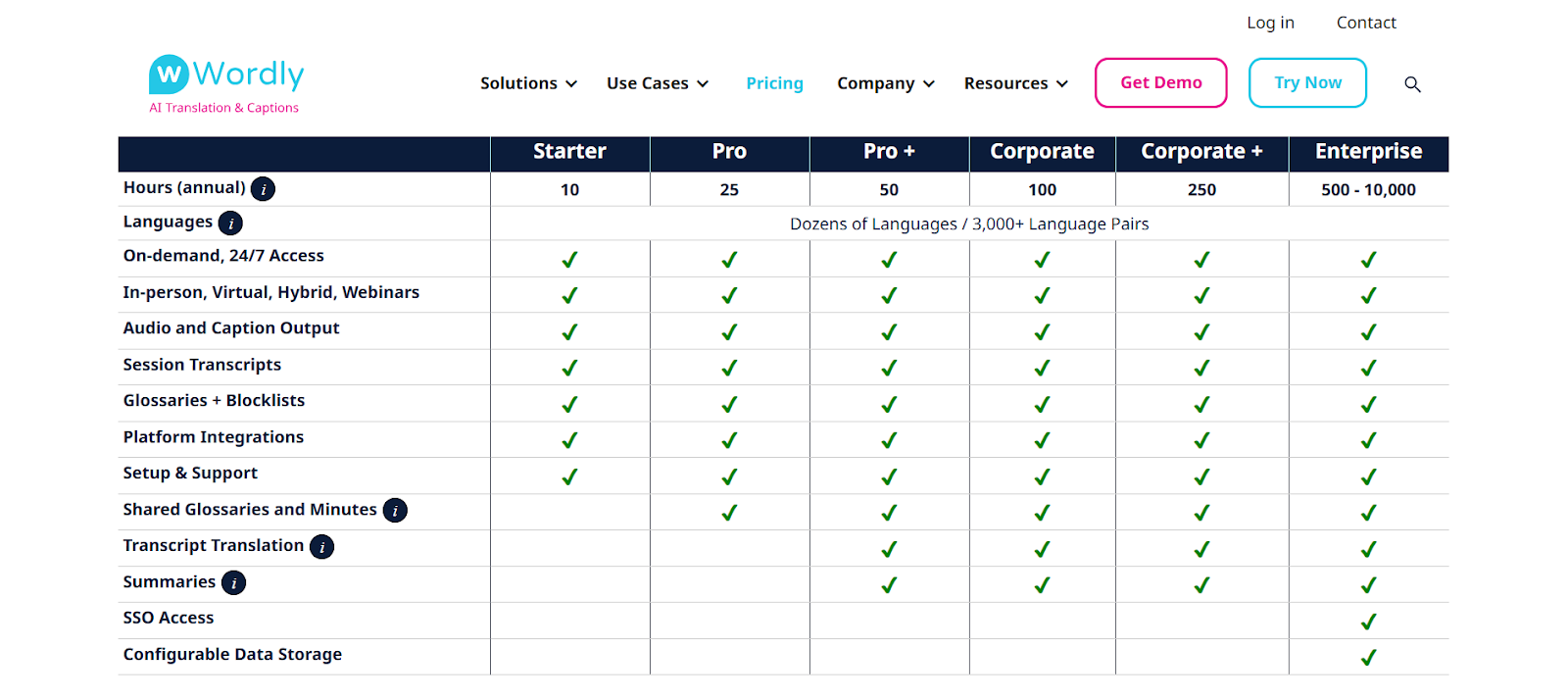The image size is (1568, 700).
Task: Click Corporate checkmark for Summaries
Action: click(x=1042, y=585)
